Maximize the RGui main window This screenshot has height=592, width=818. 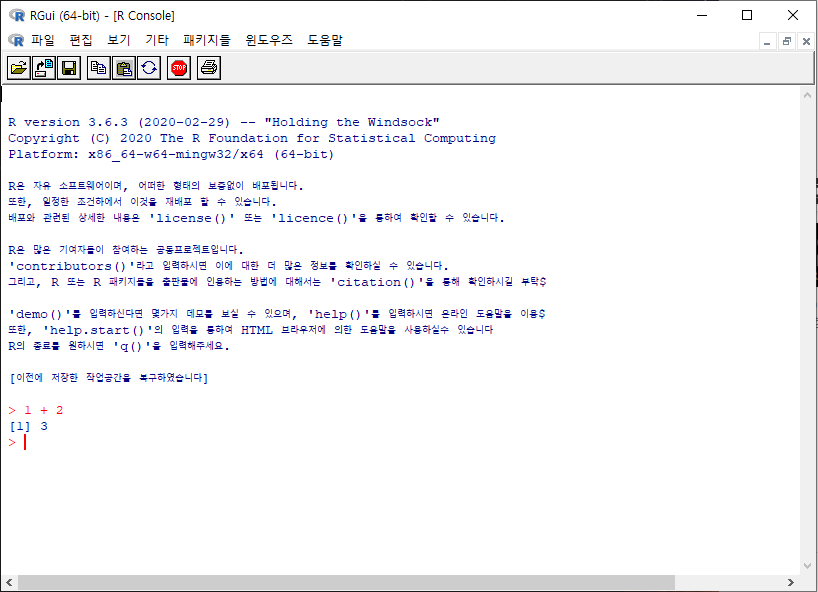pos(747,15)
